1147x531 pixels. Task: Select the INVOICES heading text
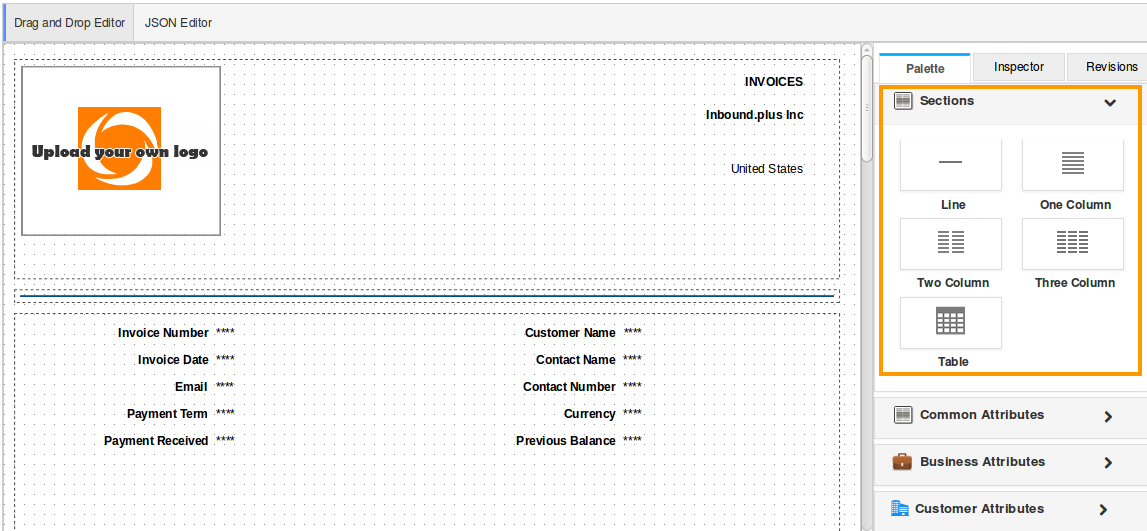point(773,82)
